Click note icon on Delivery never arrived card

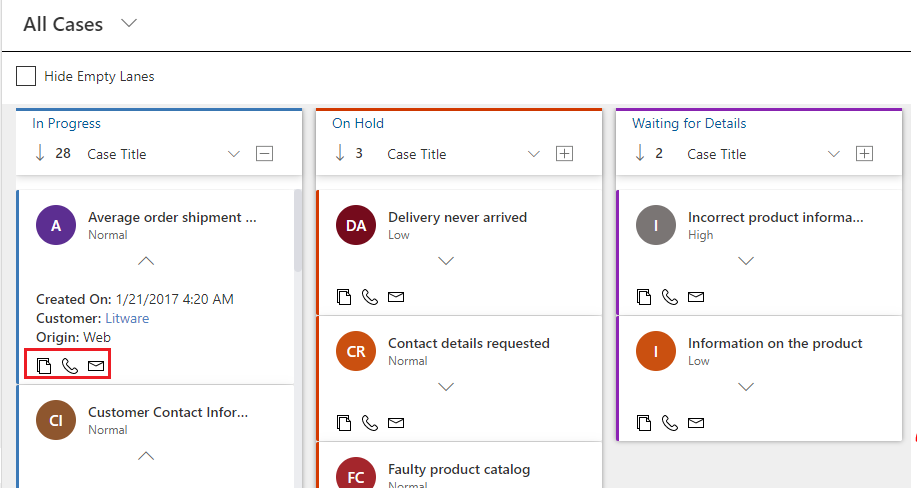[344, 297]
